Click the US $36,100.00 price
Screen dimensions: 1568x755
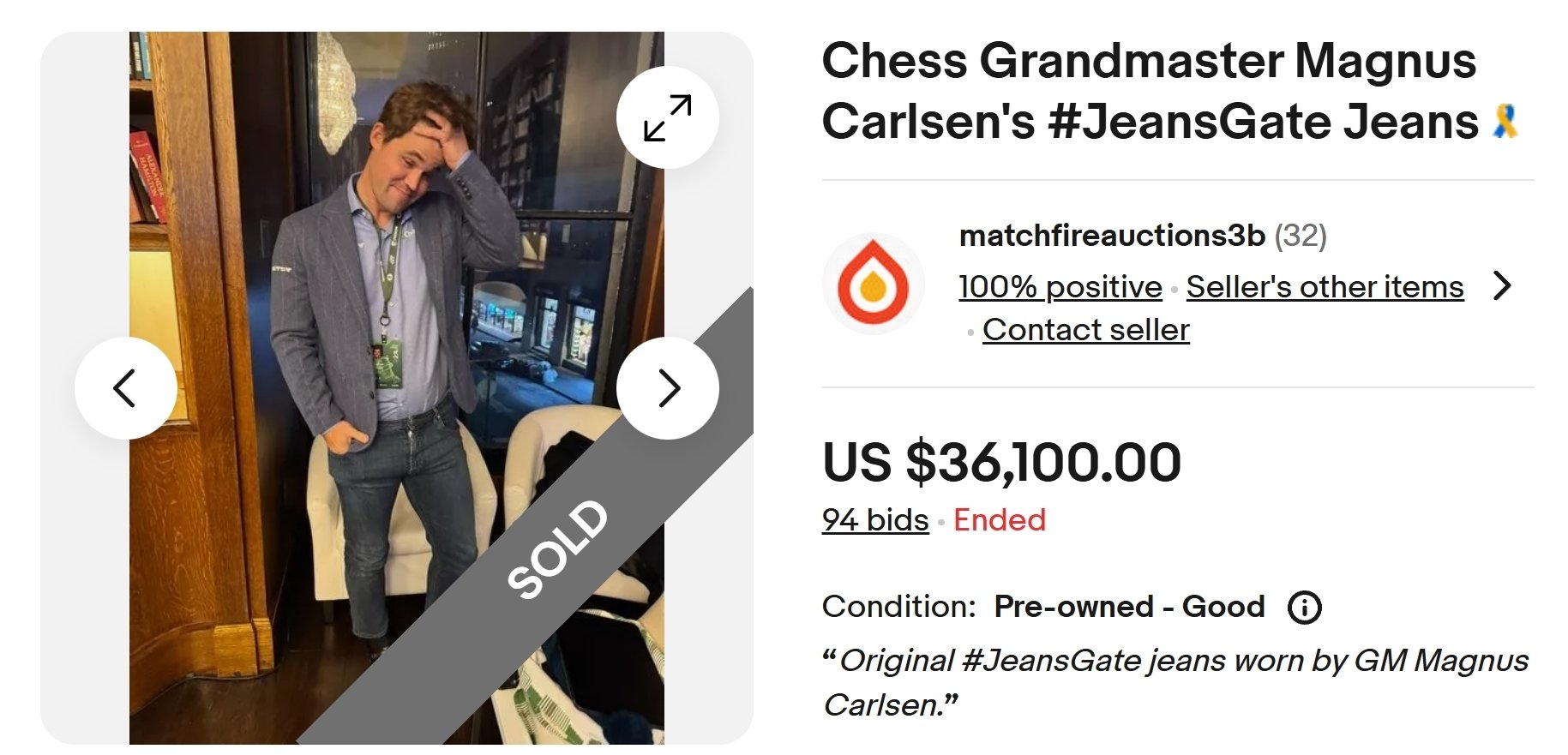[x=1001, y=463]
